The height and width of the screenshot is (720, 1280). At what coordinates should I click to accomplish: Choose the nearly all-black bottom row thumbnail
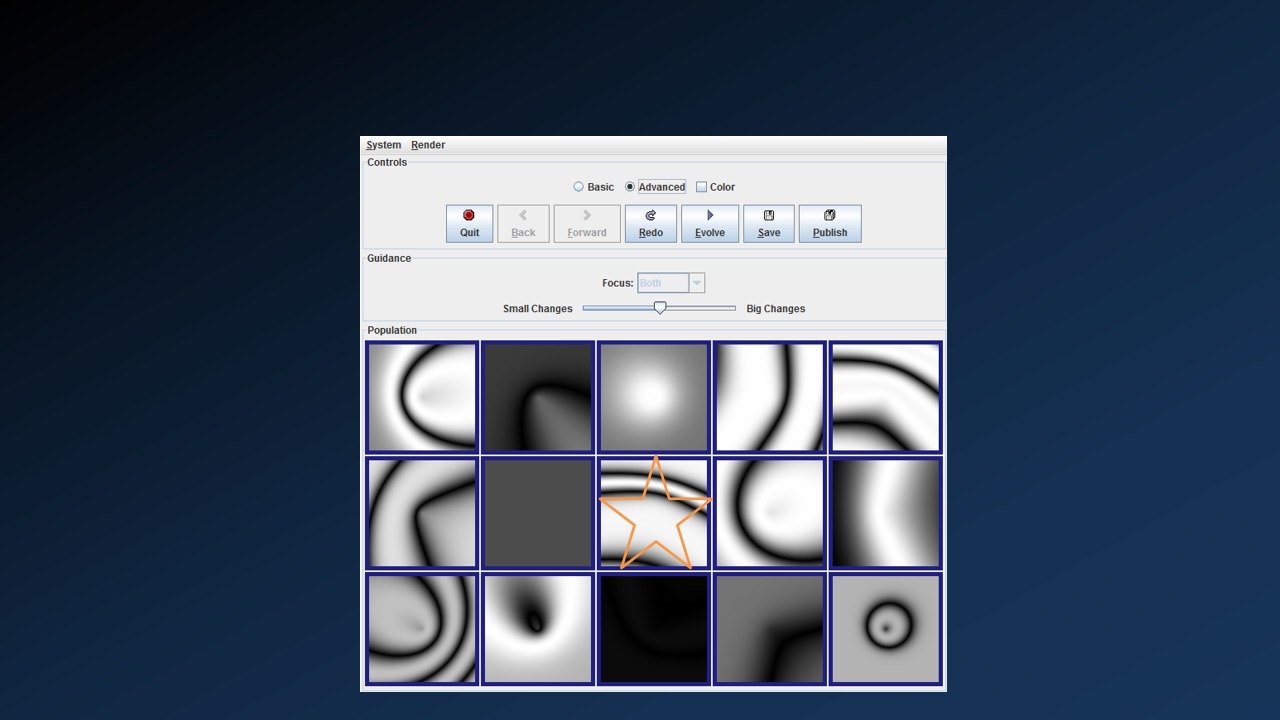pyautogui.click(x=654, y=629)
